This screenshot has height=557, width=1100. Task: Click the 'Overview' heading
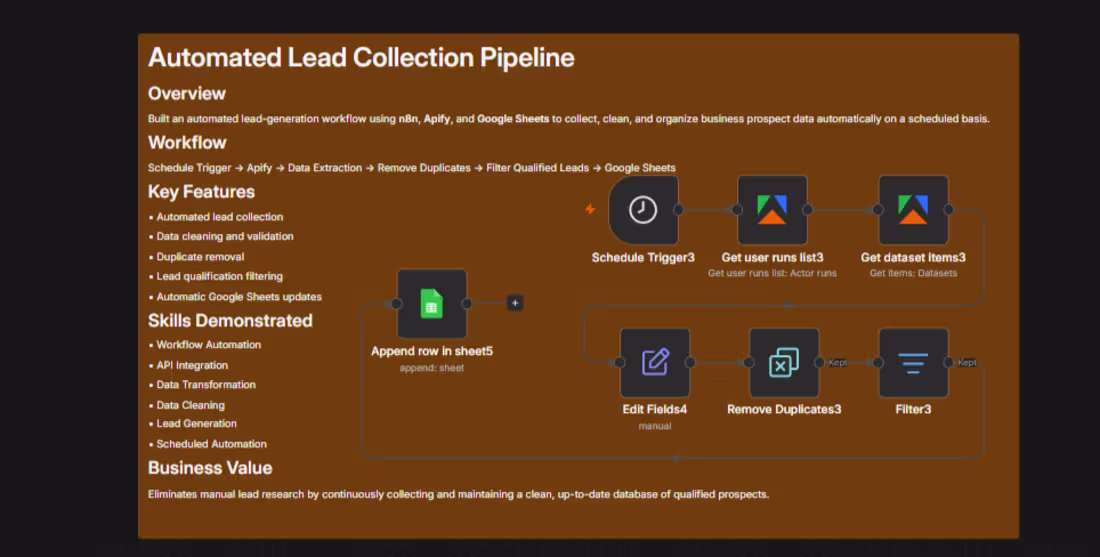point(187,93)
